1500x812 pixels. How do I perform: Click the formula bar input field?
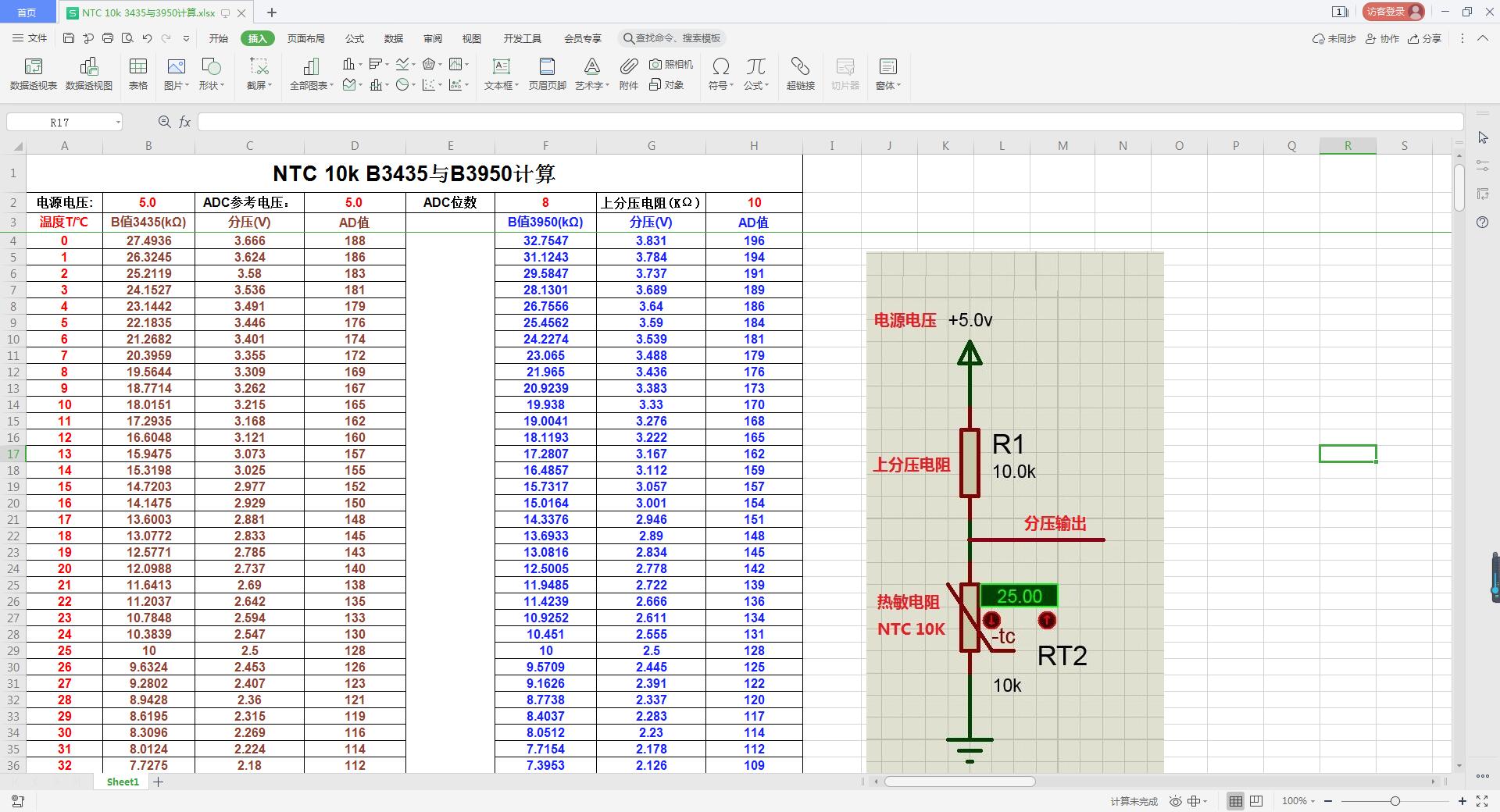click(830, 122)
